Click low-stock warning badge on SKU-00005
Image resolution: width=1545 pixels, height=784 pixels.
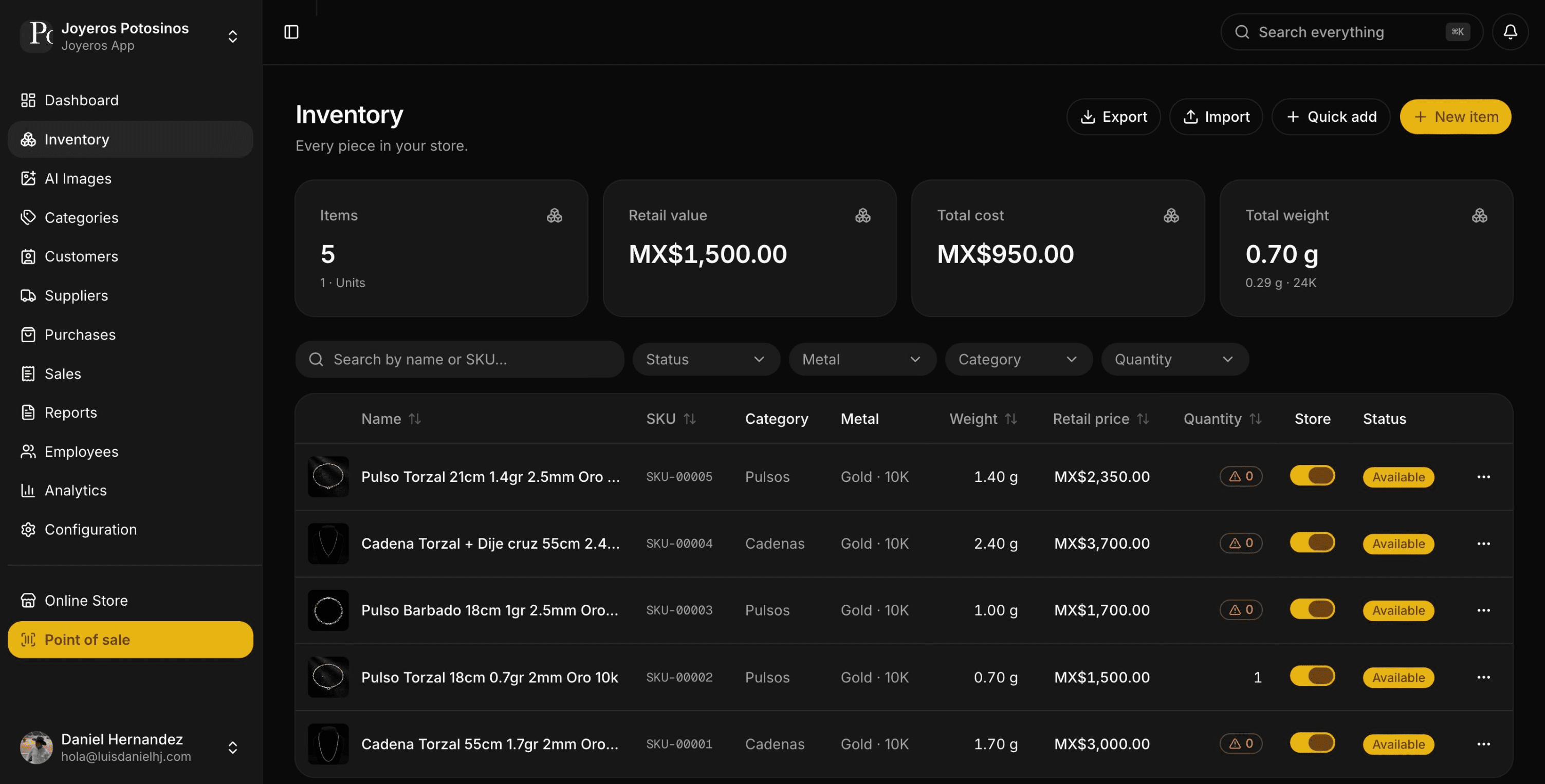1241,476
